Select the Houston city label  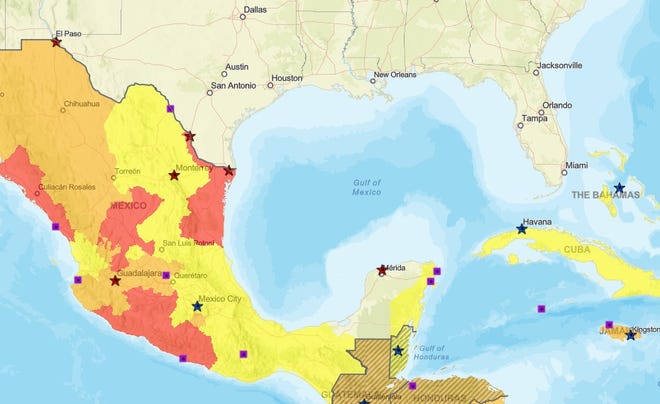pos(287,78)
